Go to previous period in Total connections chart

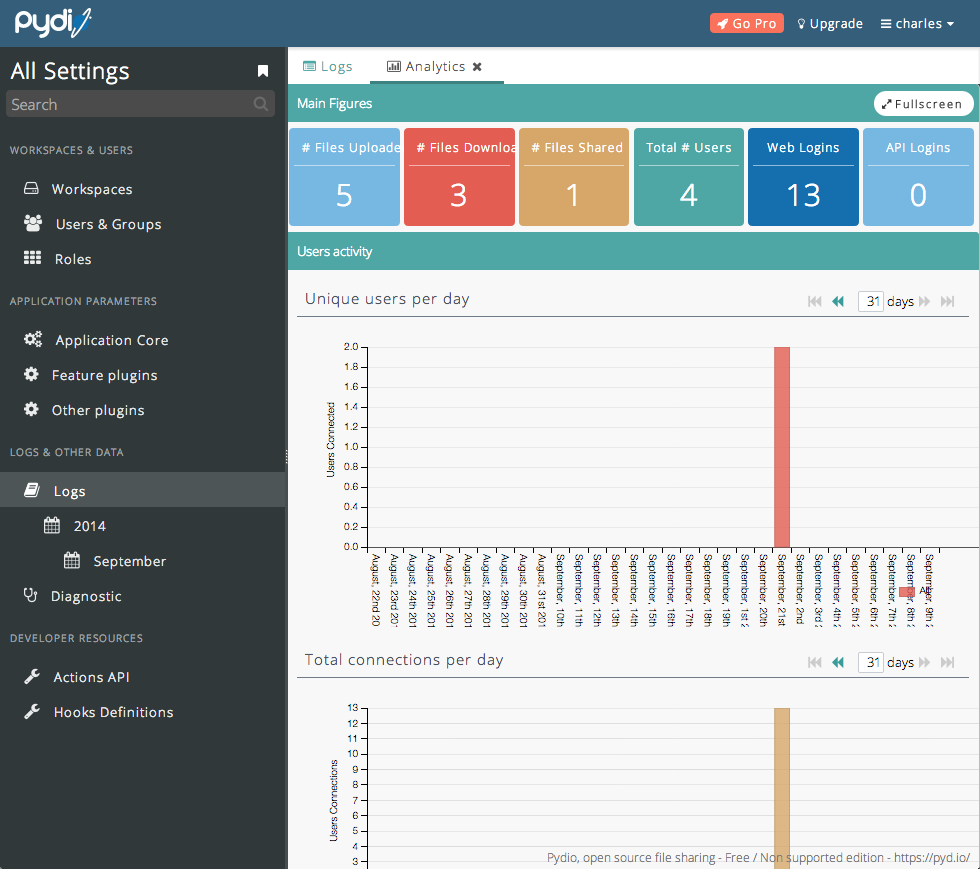click(838, 662)
